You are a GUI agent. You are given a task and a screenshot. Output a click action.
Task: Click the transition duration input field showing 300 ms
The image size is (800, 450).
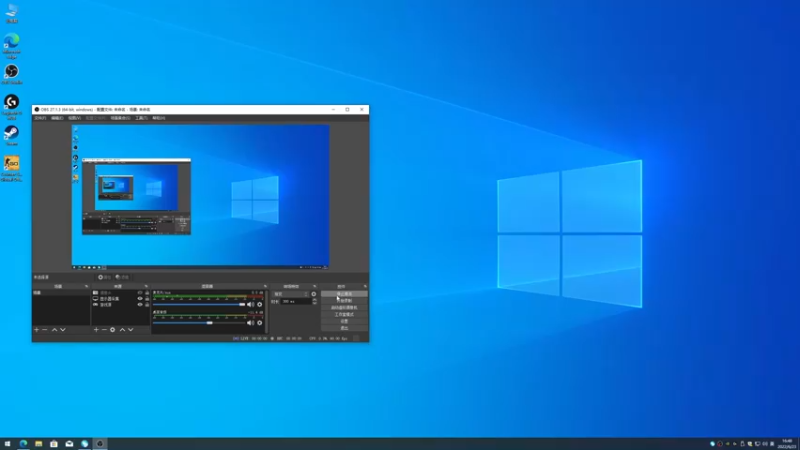pos(296,302)
